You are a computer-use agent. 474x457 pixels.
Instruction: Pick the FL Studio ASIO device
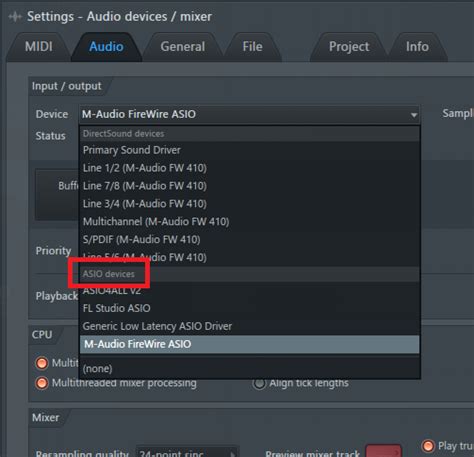click(249, 308)
